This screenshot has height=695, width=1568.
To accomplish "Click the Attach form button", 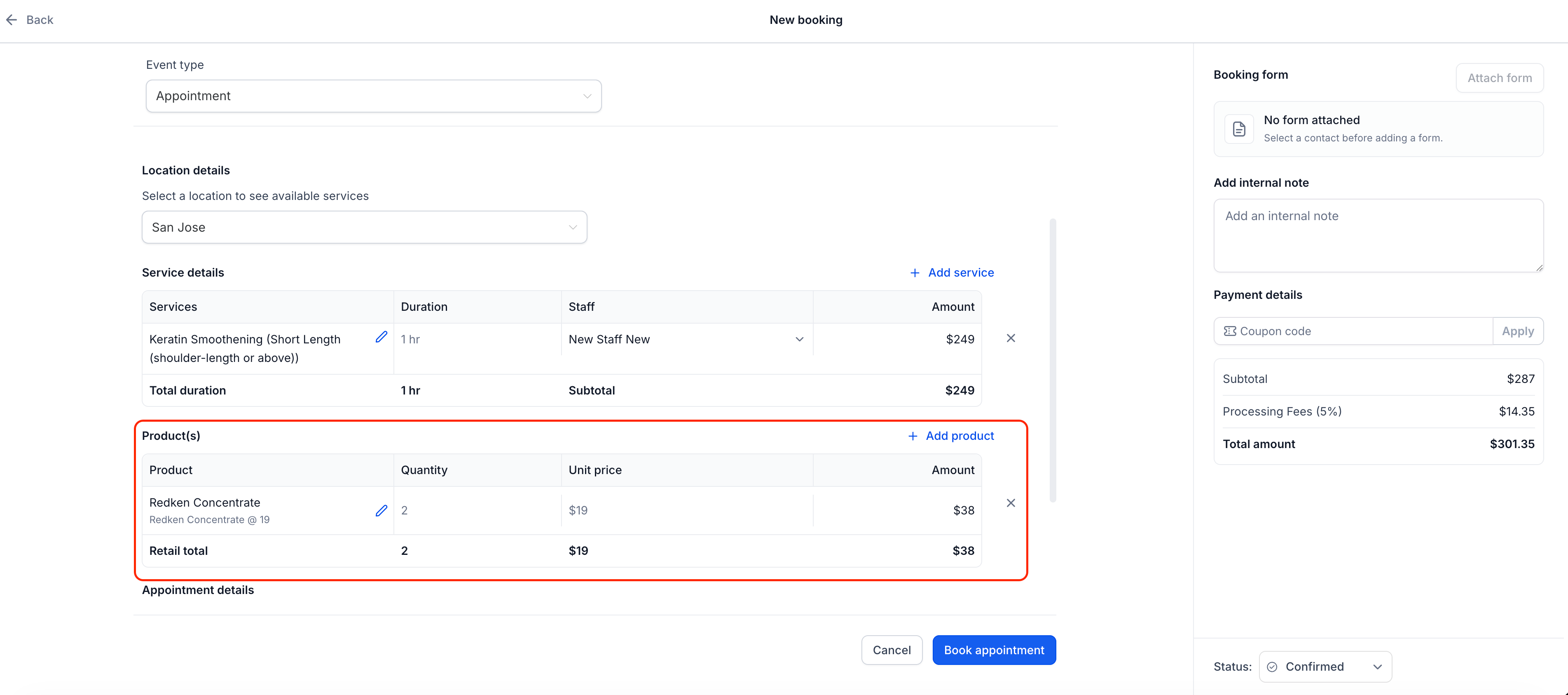I will [x=1499, y=78].
